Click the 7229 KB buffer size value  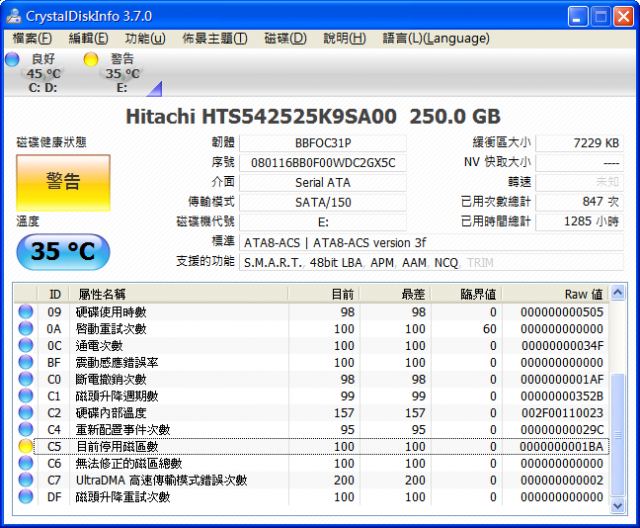coord(580,143)
